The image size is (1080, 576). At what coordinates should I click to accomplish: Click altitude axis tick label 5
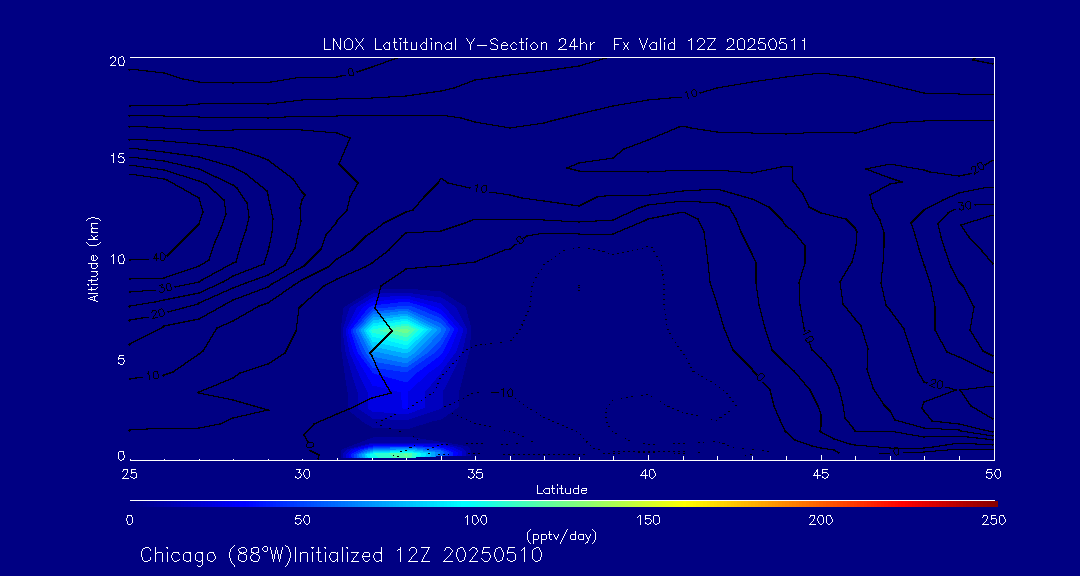click(x=121, y=360)
